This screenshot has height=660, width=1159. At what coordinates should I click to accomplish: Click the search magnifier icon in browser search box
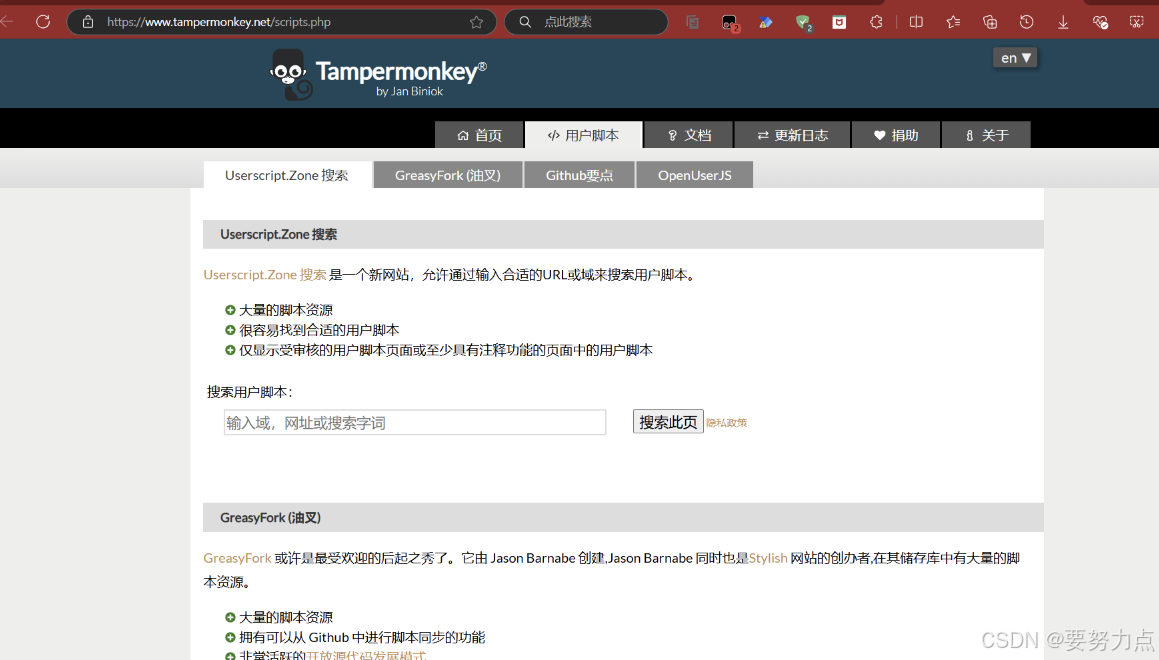tap(525, 22)
